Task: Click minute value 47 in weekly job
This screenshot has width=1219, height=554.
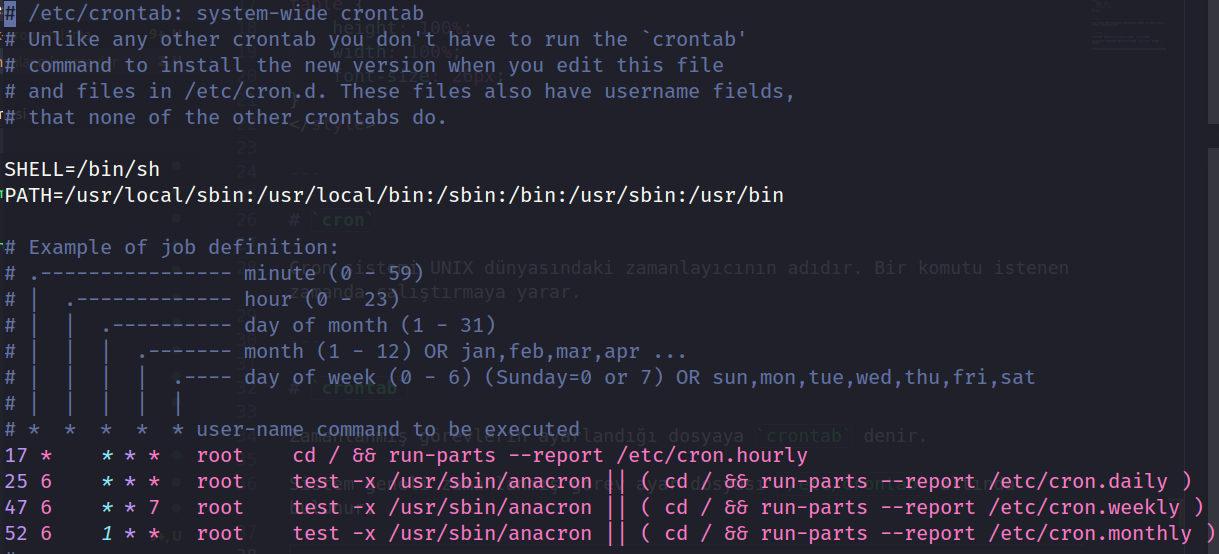Action: 16,507
